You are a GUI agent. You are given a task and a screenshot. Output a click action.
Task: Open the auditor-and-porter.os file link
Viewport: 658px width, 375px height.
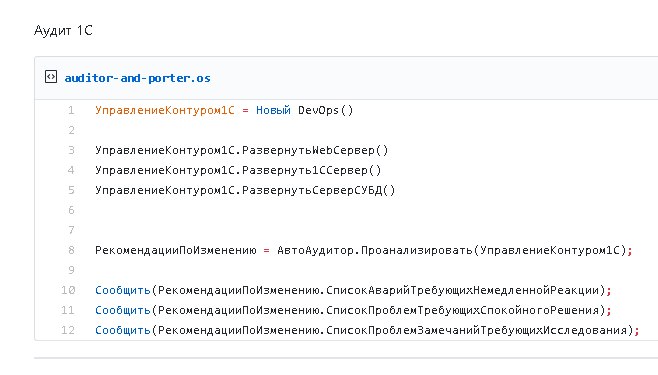point(137,78)
